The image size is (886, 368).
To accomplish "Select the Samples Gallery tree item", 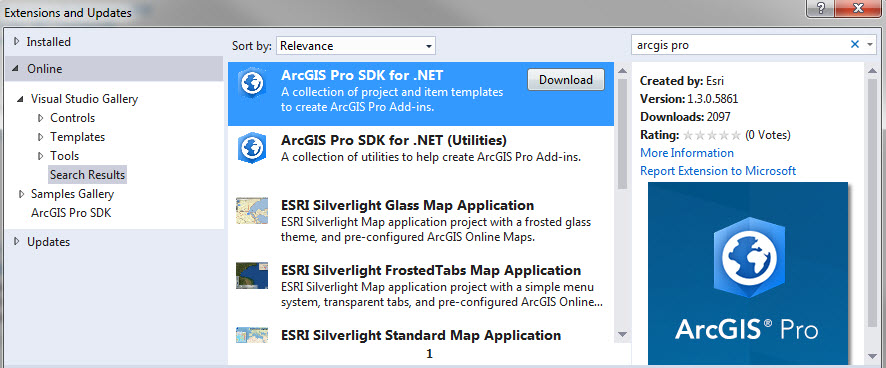I will (72, 194).
